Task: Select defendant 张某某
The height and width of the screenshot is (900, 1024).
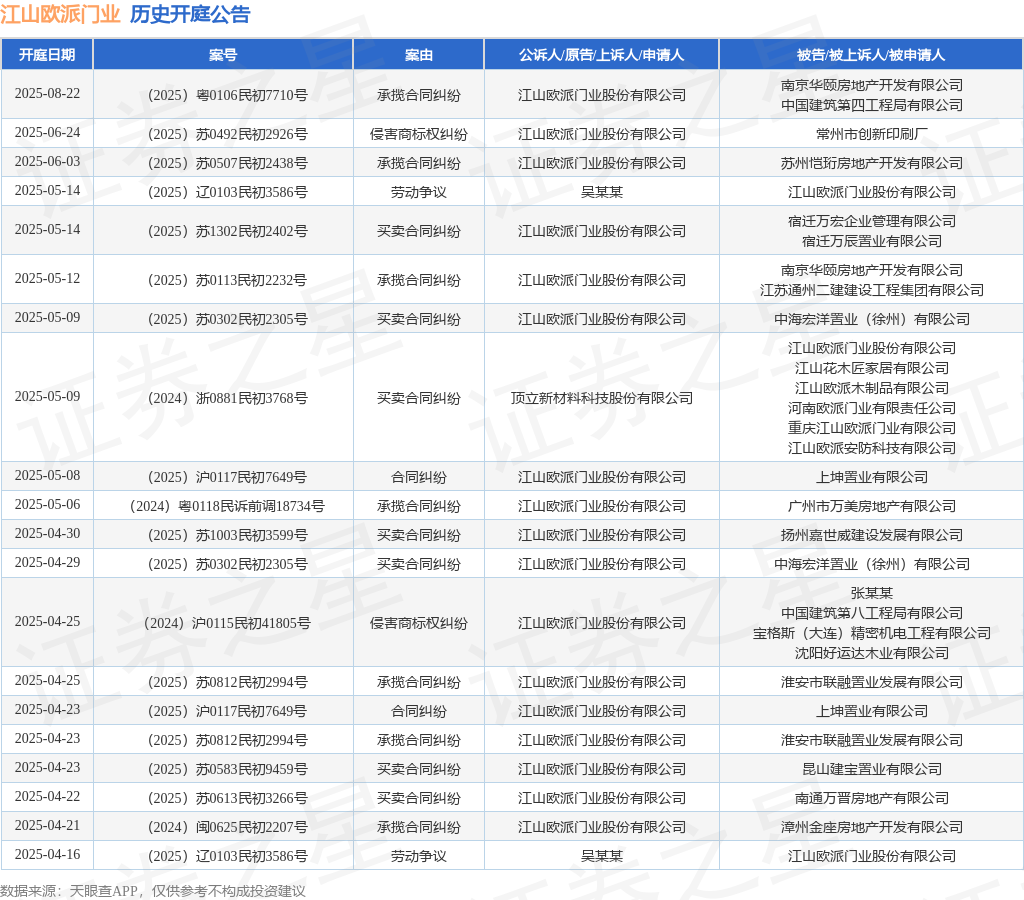Action: 872,593
